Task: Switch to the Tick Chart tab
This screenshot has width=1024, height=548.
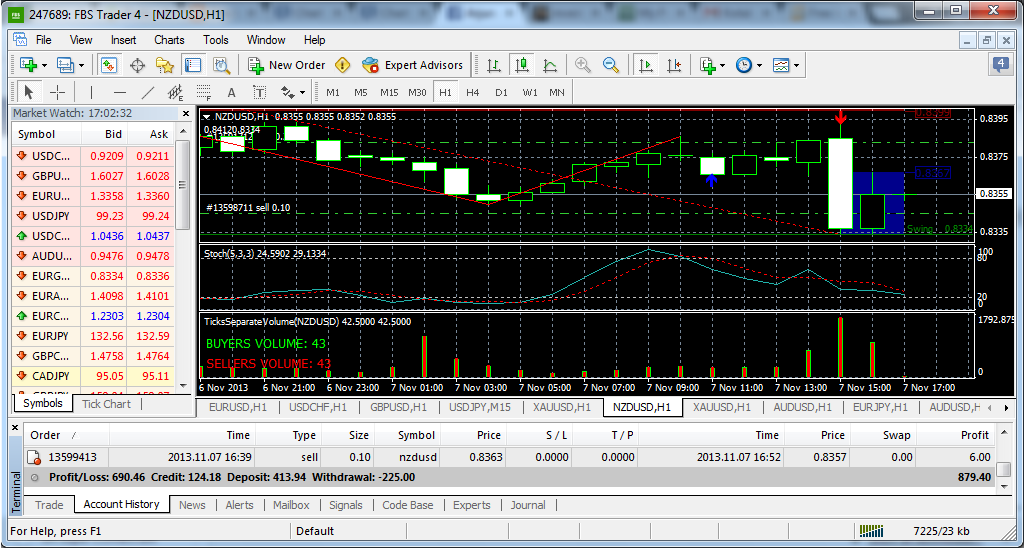Action: (x=106, y=404)
